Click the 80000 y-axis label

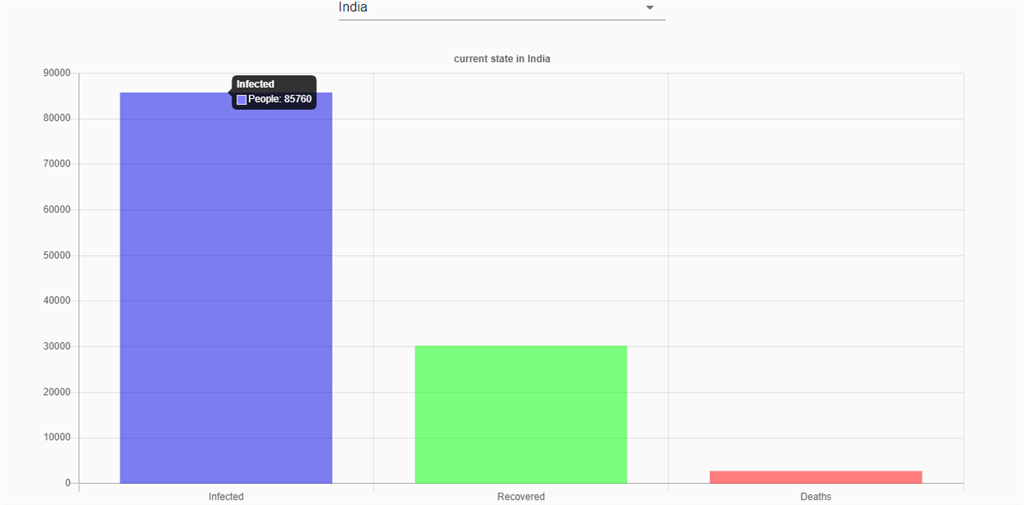57,119
